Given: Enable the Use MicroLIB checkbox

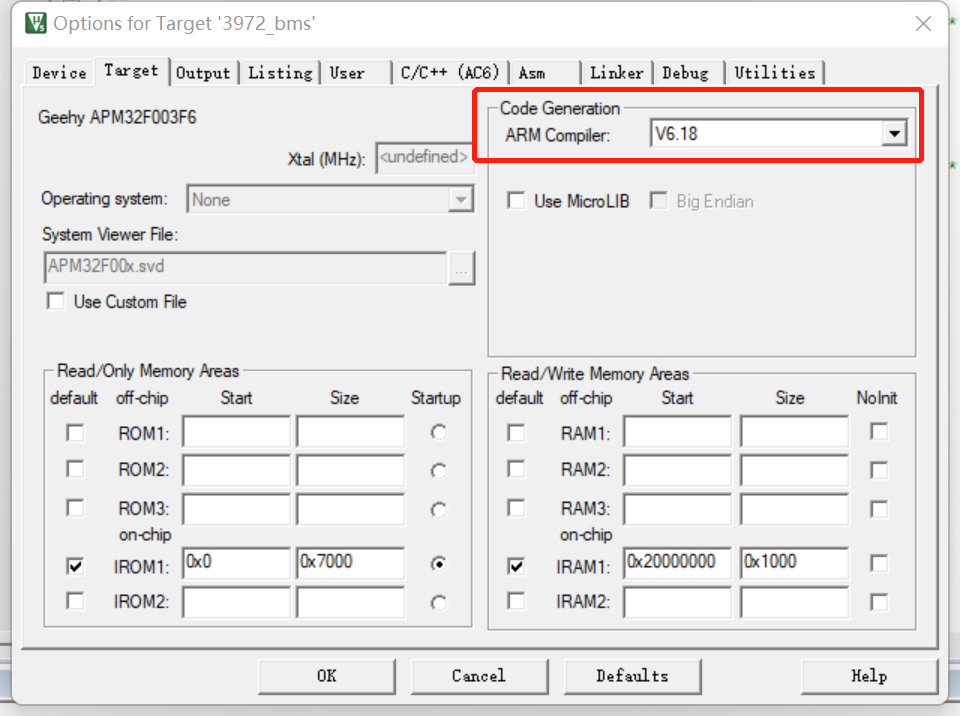Looking at the screenshot, I should pos(516,201).
